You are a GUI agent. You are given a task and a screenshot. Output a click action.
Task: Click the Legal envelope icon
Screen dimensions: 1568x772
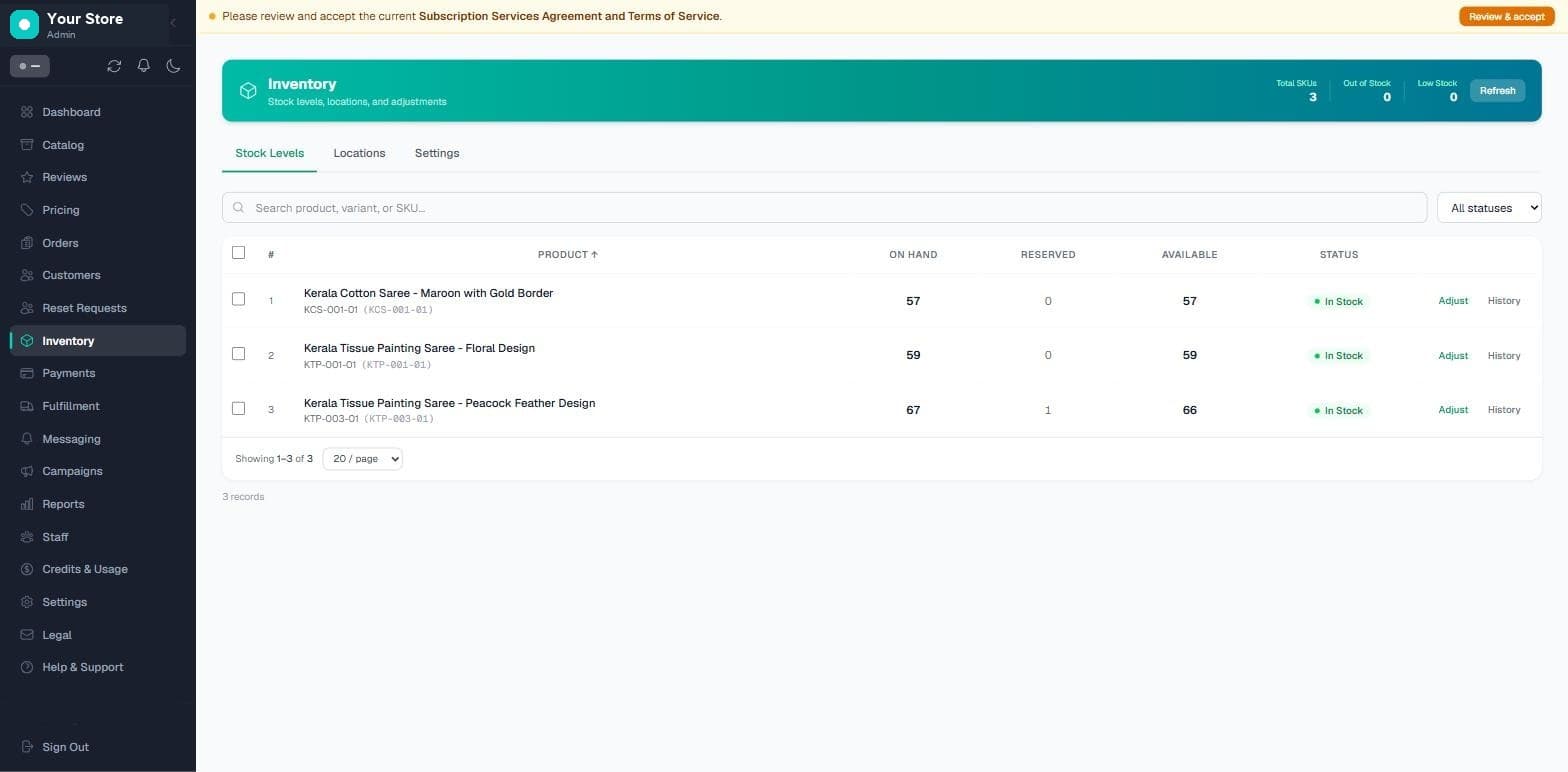[x=27, y=635]
